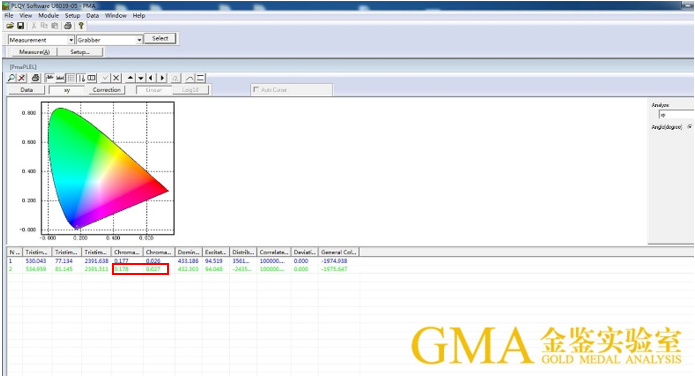
Task: Click the save floppy disk icon
Action: tap(20, 26)
